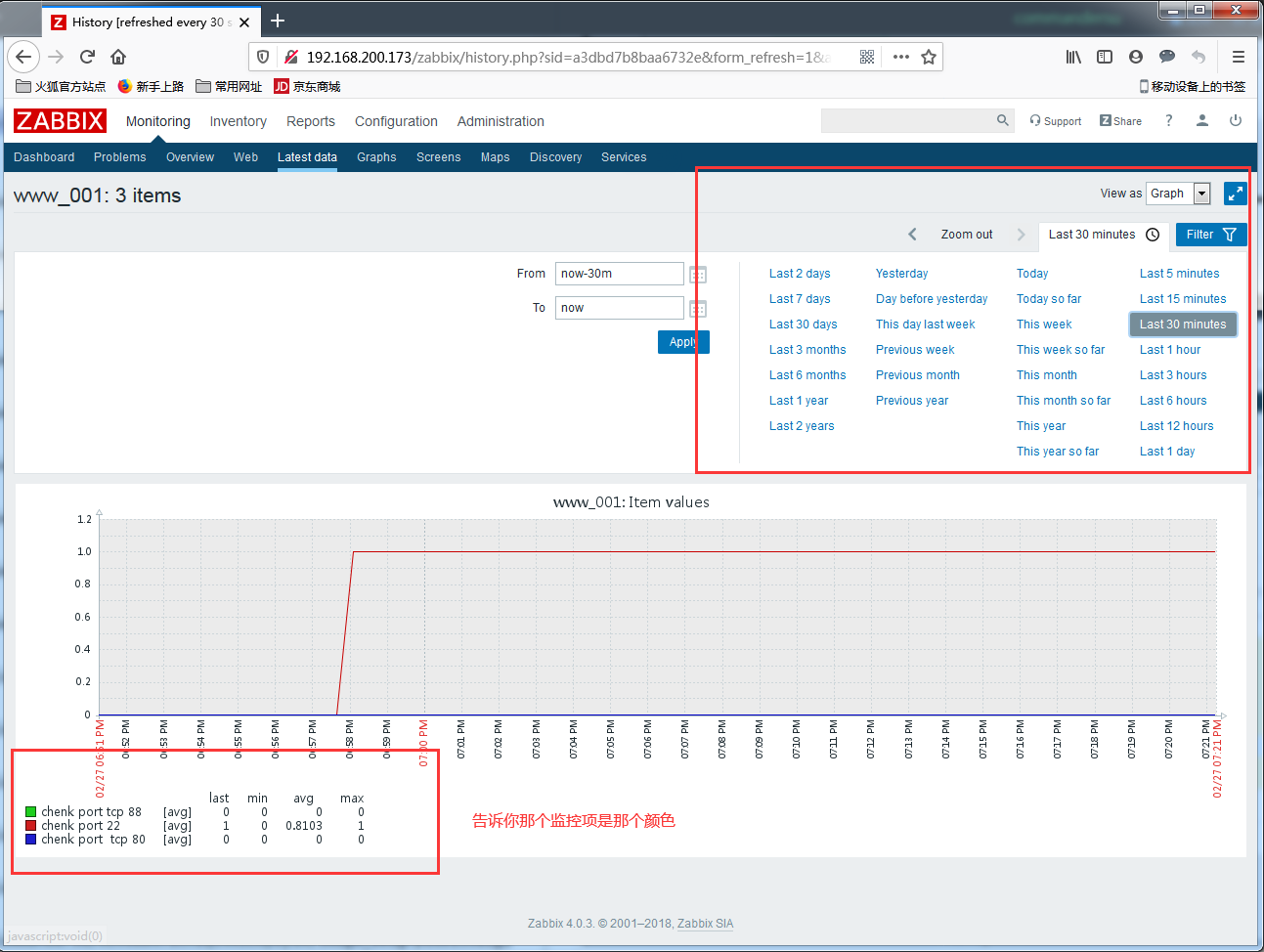Image resolution: width=1264 pixels, height=952 pixels.
Task: Open a new browser tab with plus
Action: (278, 21)
